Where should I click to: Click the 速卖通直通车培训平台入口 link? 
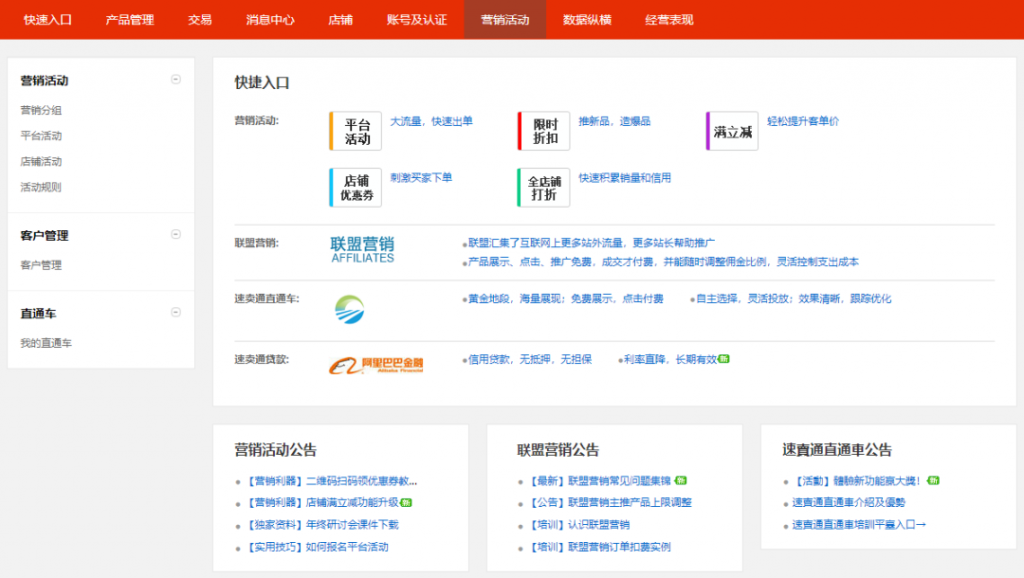click(x=858, y=525)
